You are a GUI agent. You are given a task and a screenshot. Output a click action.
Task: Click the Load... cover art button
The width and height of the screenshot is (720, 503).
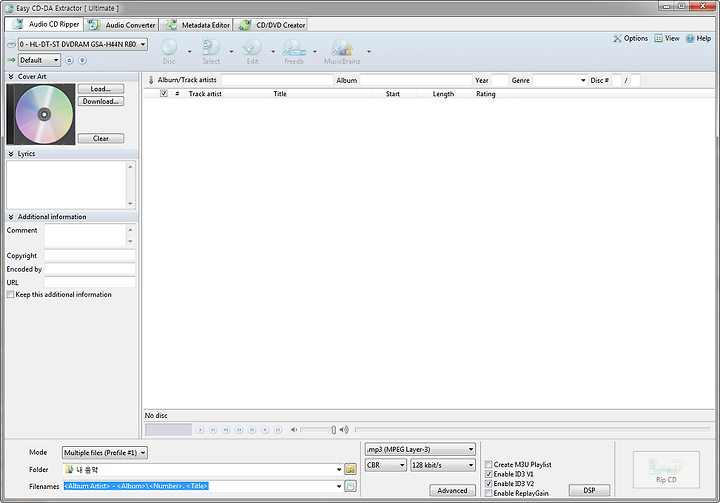coord(101,89)
